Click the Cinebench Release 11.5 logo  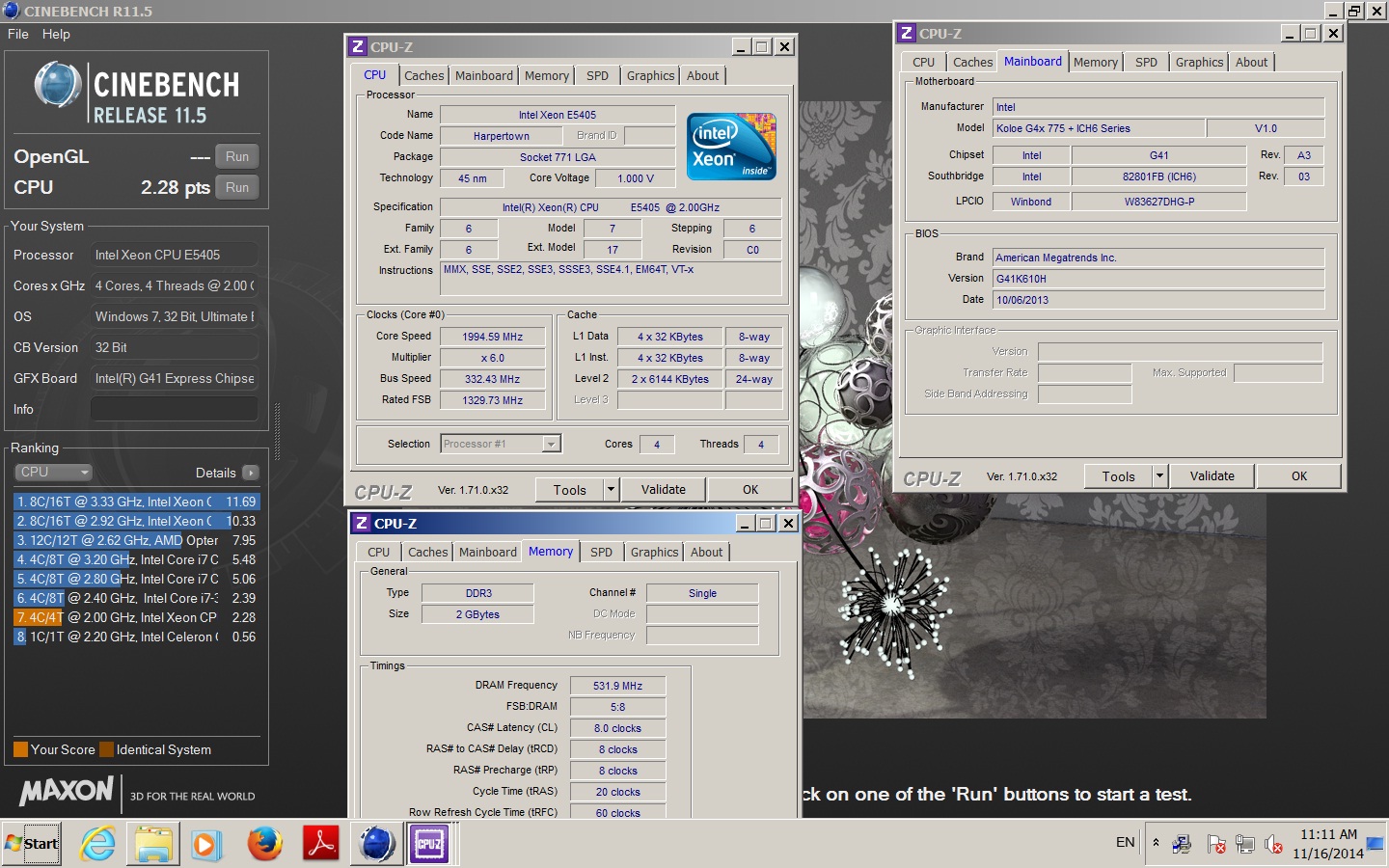pyautogui.click(x=136, y=94)
